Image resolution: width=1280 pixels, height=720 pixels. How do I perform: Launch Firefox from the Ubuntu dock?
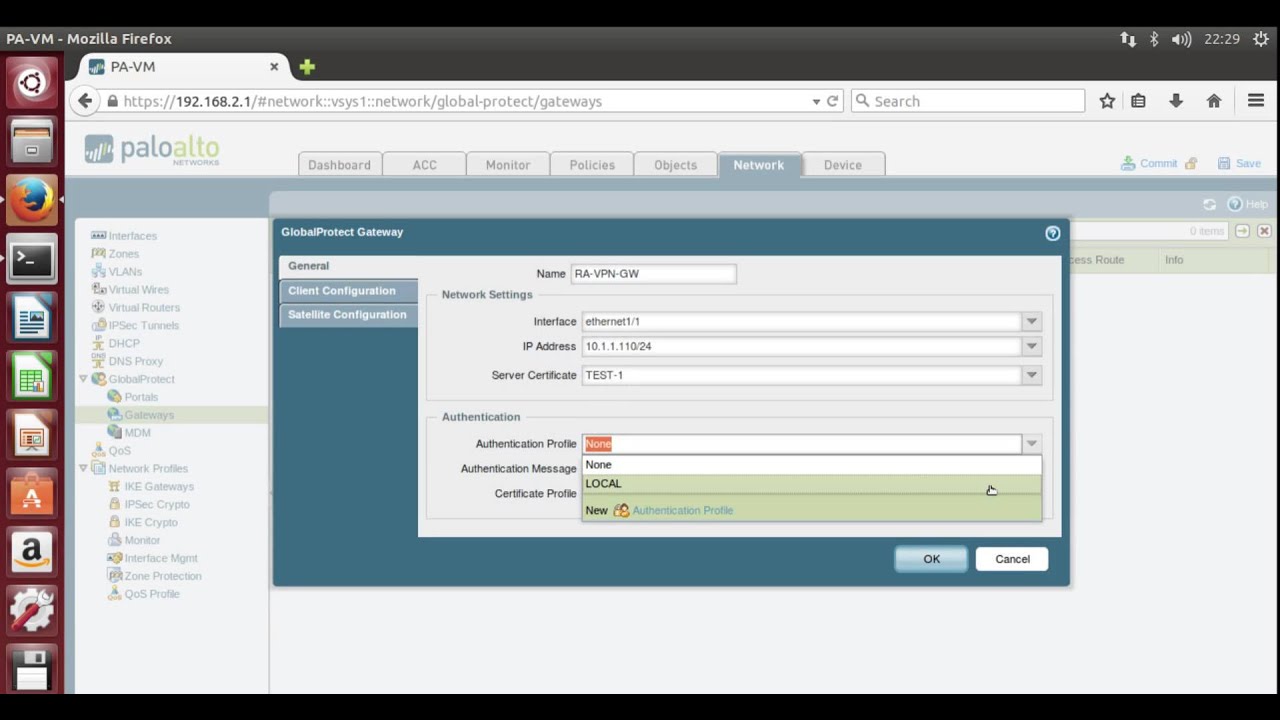coord(32,200)
